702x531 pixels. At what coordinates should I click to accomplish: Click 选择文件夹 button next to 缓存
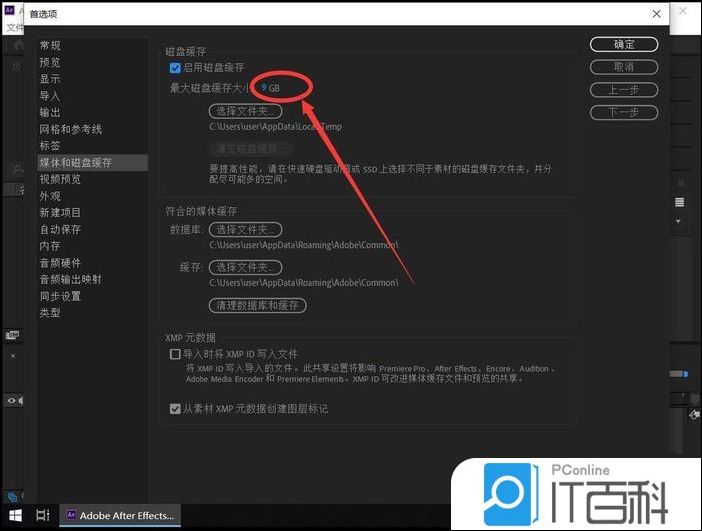click(x=245, y=267)
